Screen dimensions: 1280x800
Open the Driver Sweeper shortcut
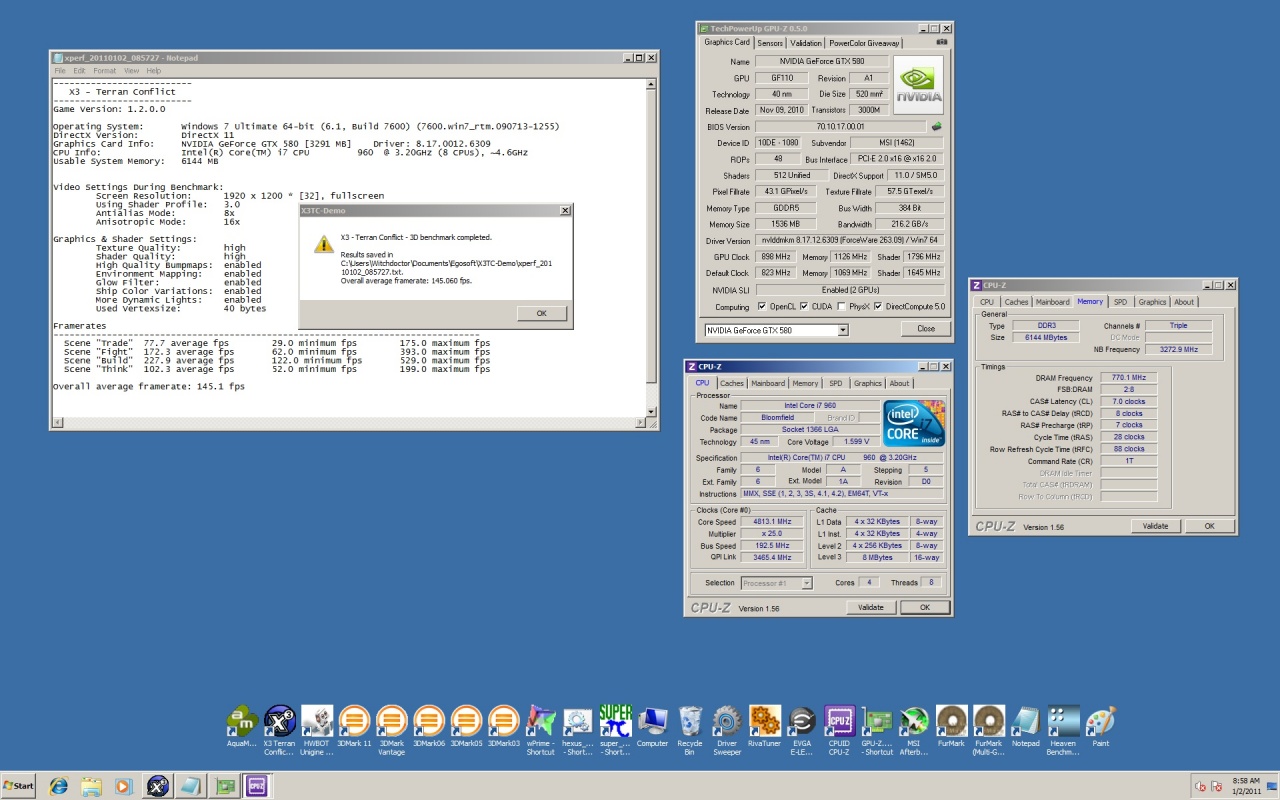click(x=727, y=721)
